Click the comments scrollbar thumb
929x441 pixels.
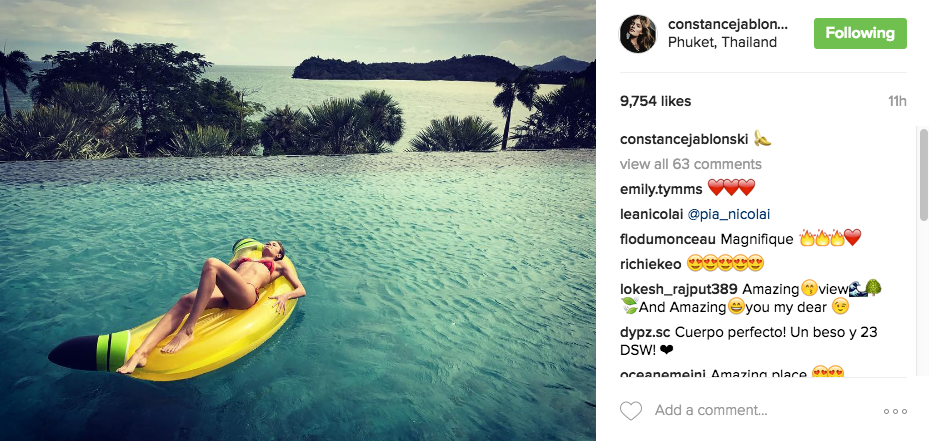(x=923, y=174)
